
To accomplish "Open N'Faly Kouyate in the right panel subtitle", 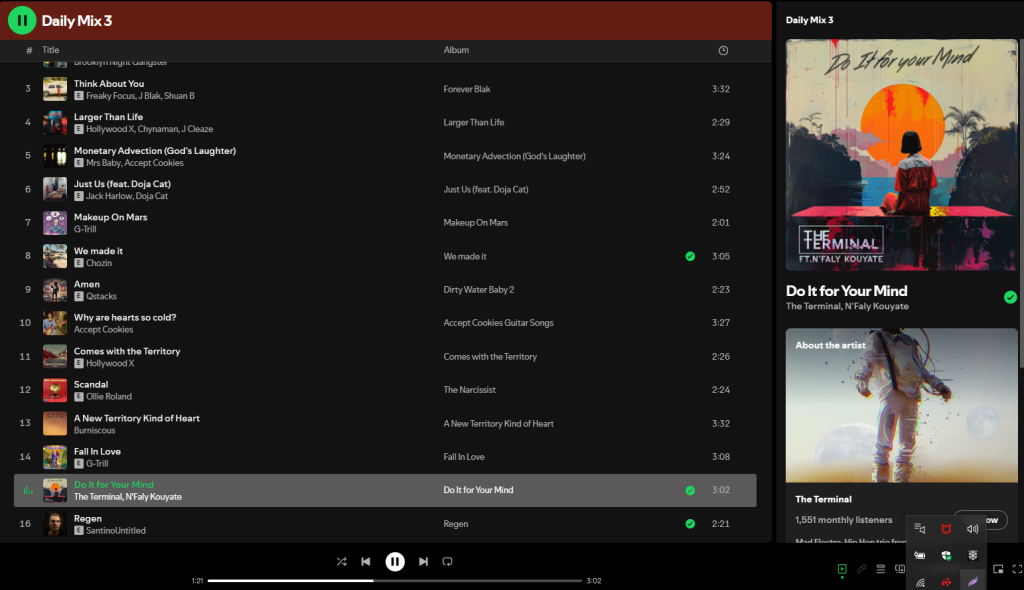I will [877, 306].
